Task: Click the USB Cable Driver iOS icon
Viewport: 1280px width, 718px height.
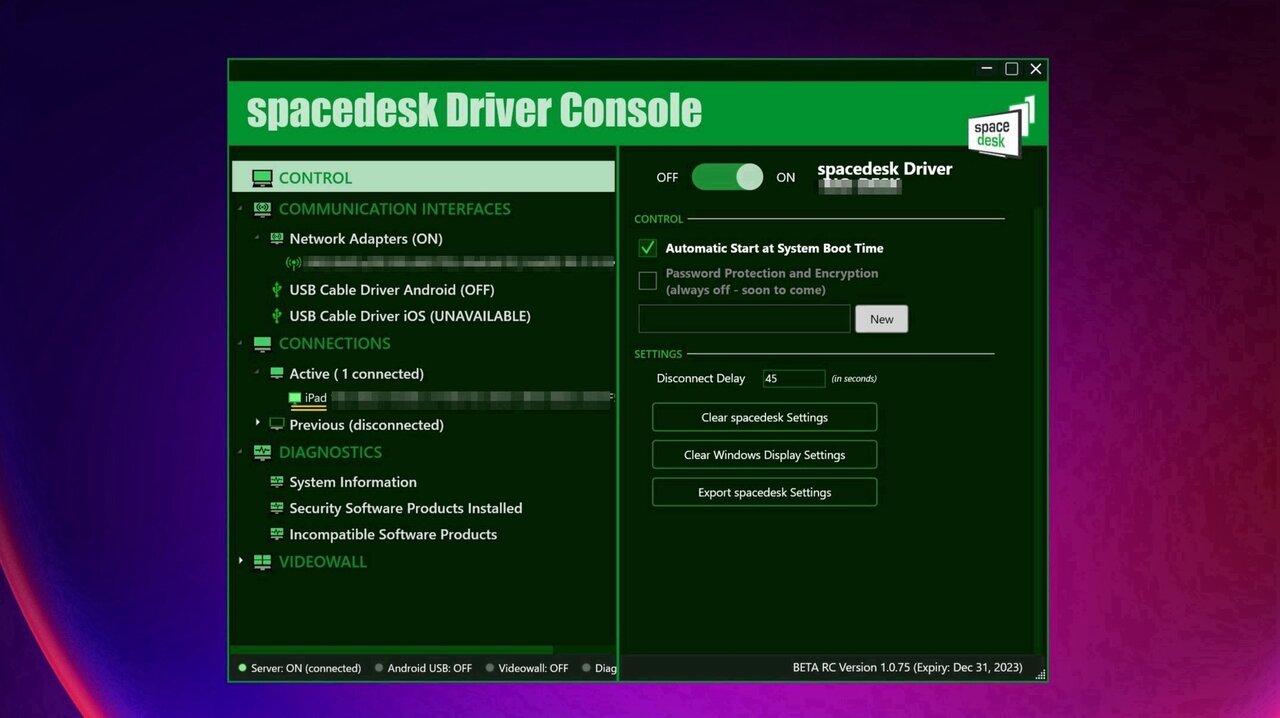Action: click(x=277, y=316)
